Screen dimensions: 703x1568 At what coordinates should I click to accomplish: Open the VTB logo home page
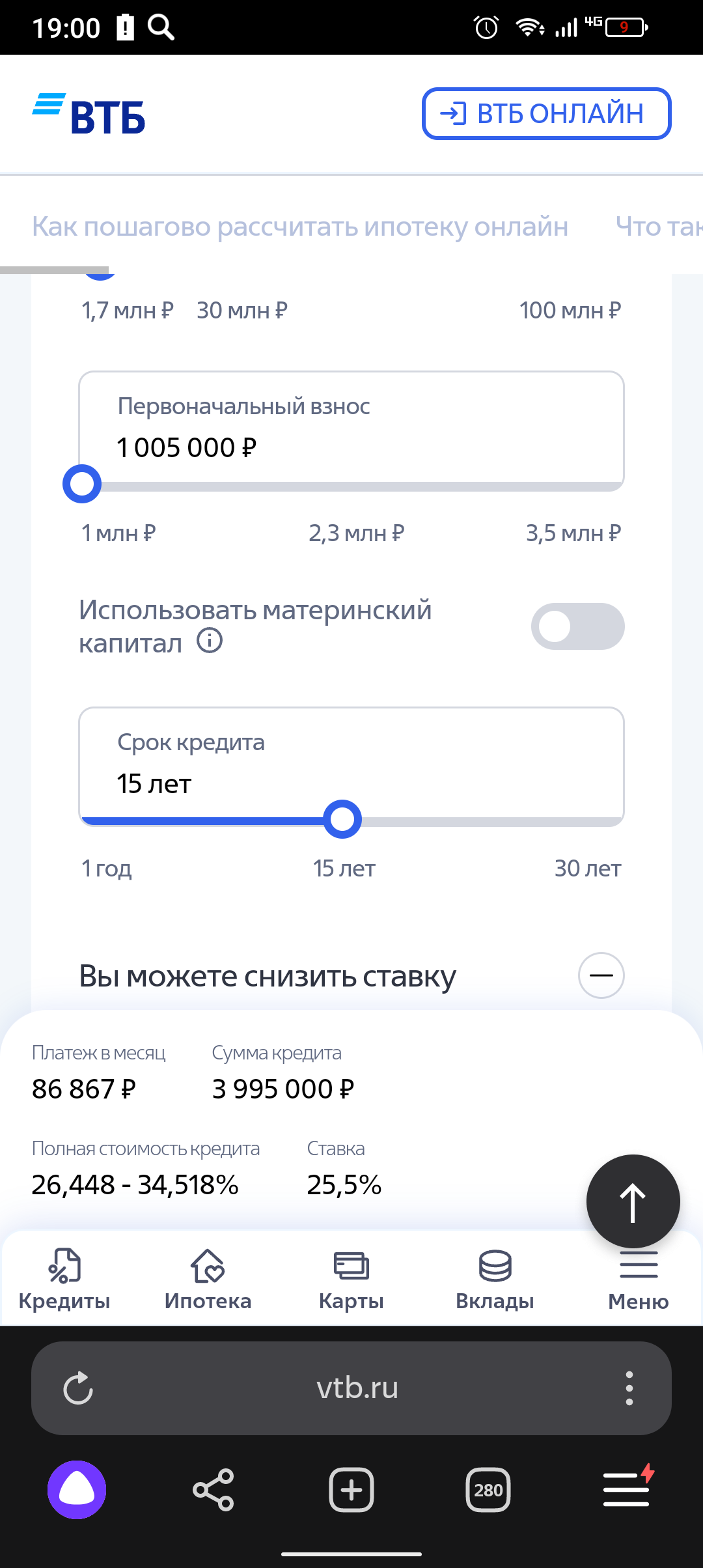89,115
